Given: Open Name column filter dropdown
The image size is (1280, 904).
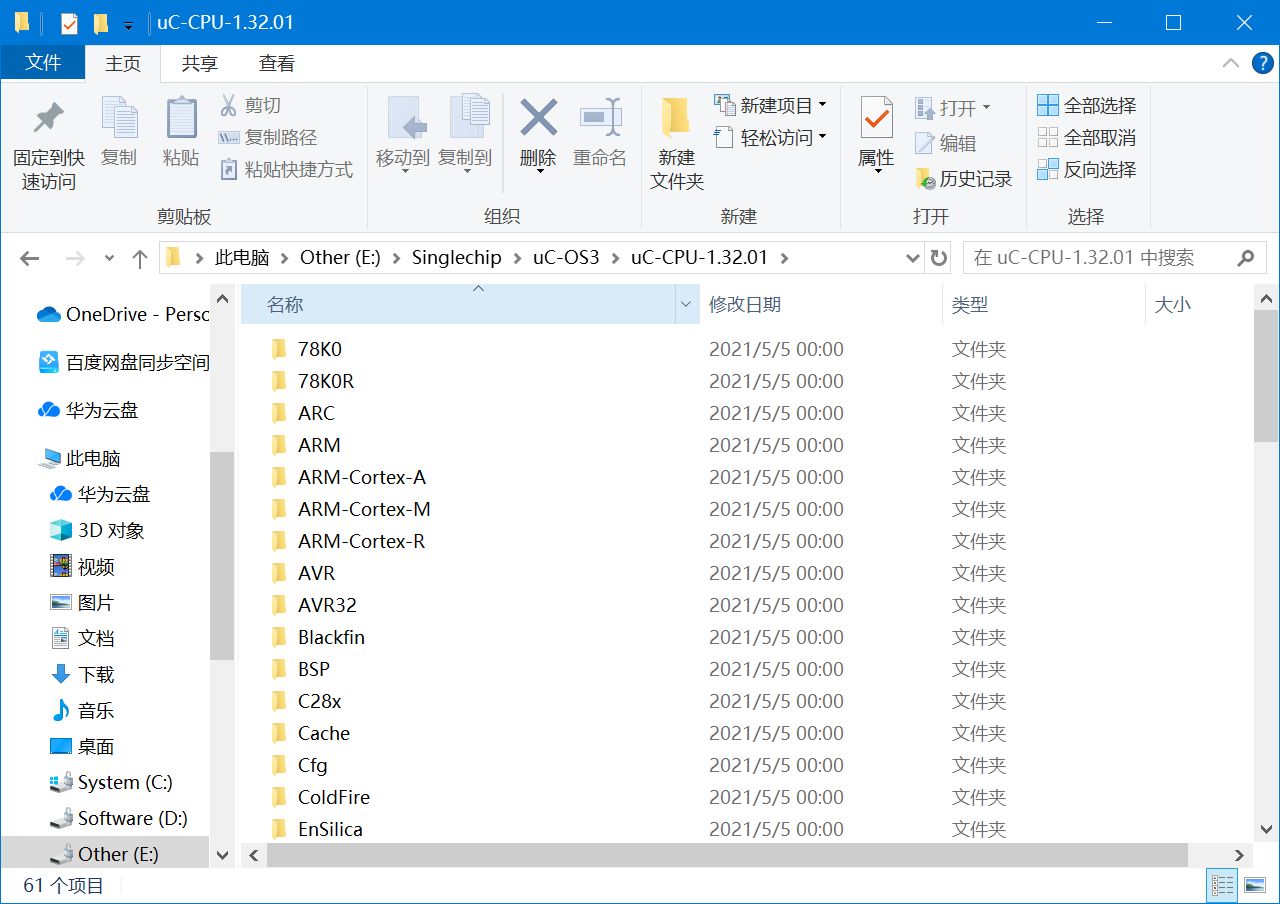Looking at the screenshot, I should coord(687,304).
